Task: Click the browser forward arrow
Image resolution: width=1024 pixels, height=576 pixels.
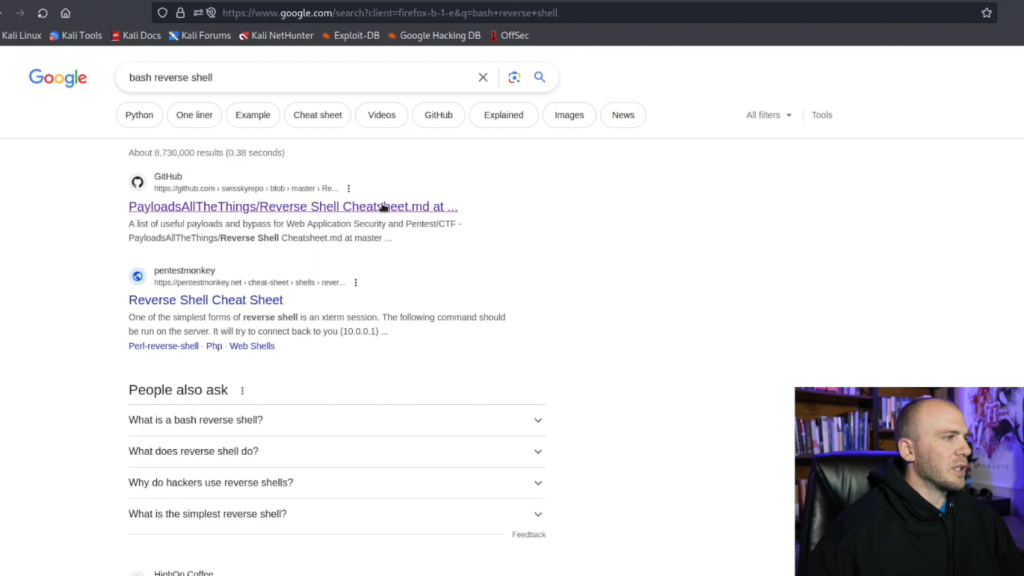Action: (20, 12)
